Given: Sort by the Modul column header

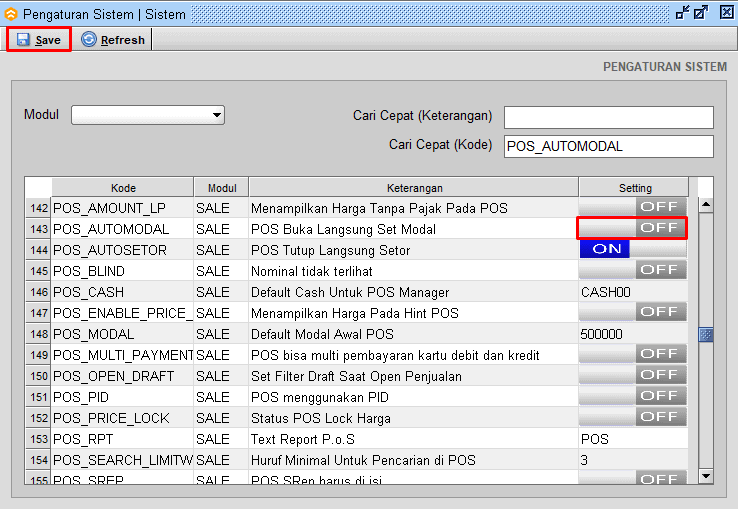Looking at the screenshot, I should 222,187.
